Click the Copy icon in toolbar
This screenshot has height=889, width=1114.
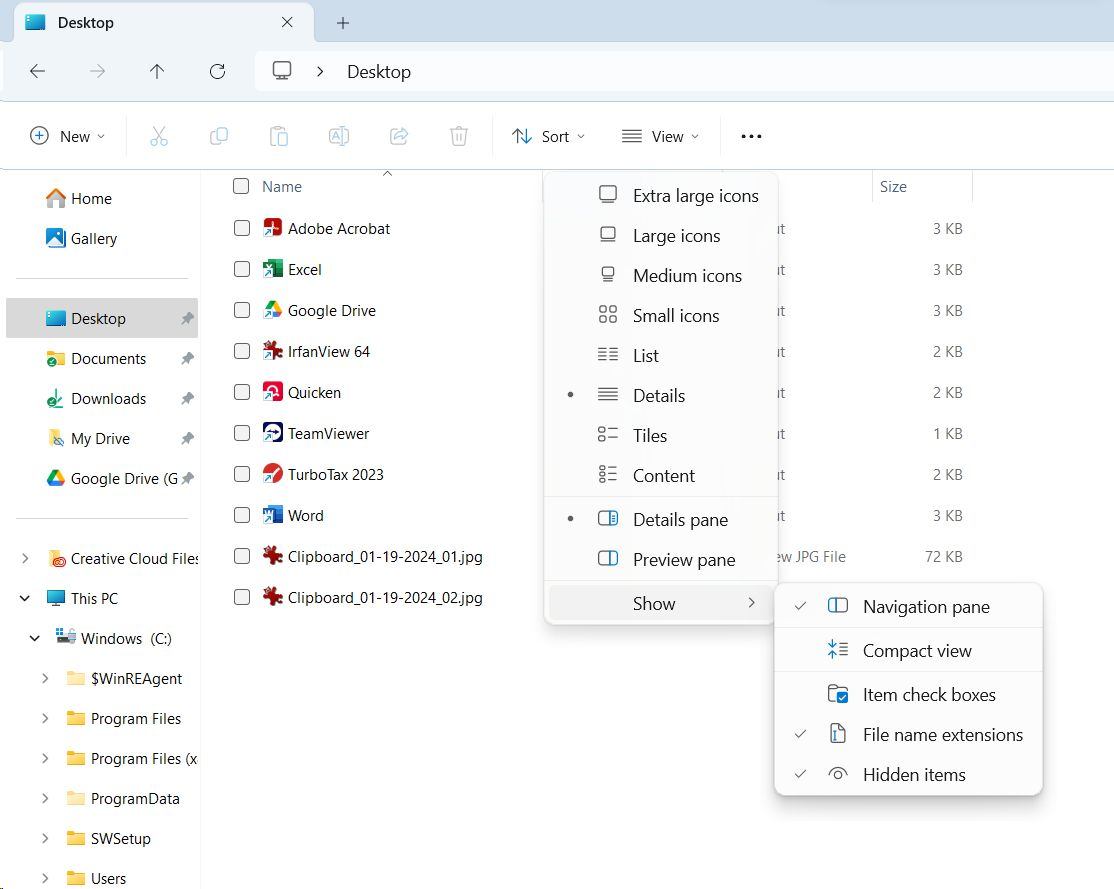point(219,136)
